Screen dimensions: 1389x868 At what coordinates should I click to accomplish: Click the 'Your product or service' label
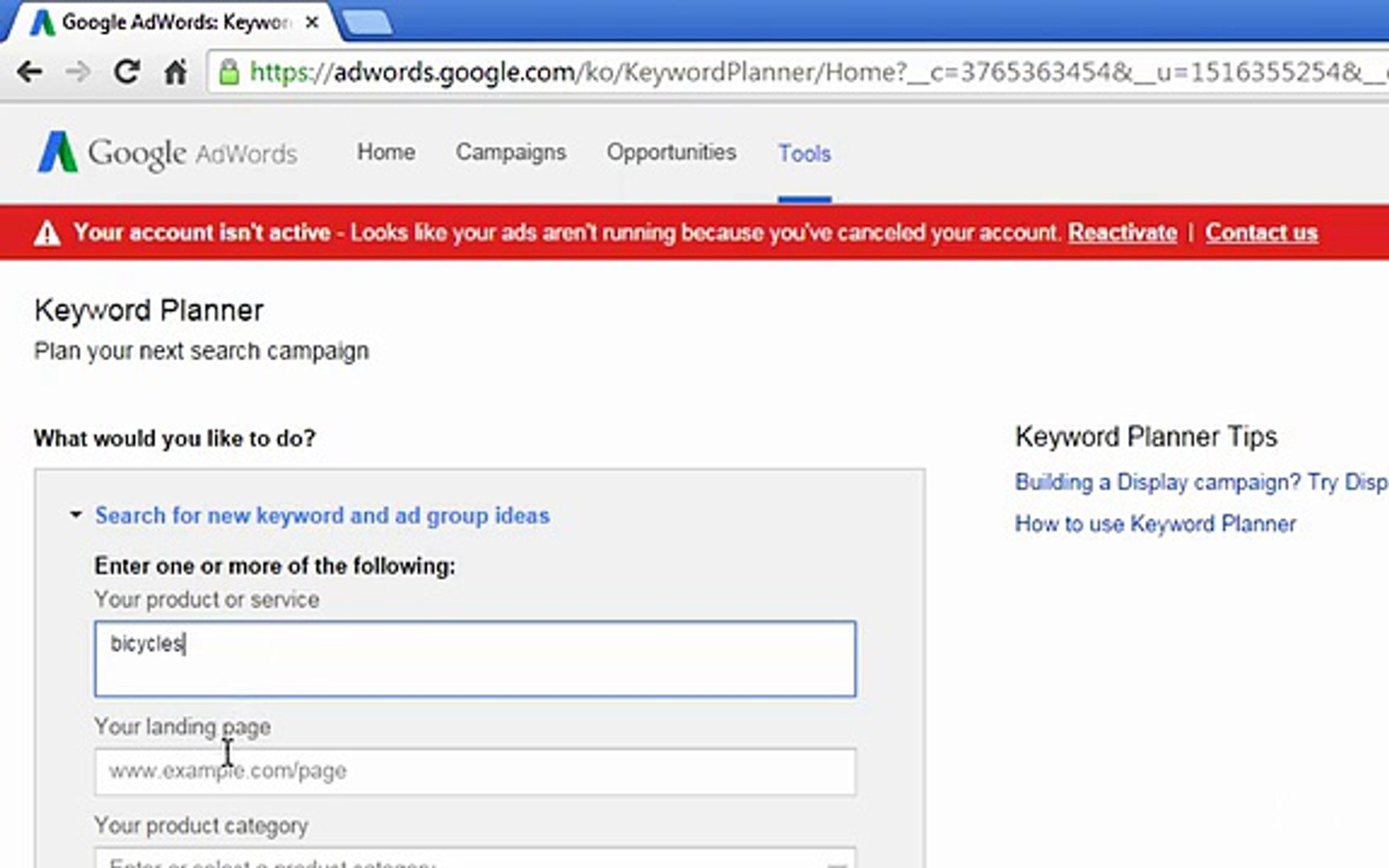pyautogui.click(x=207, y=600)
